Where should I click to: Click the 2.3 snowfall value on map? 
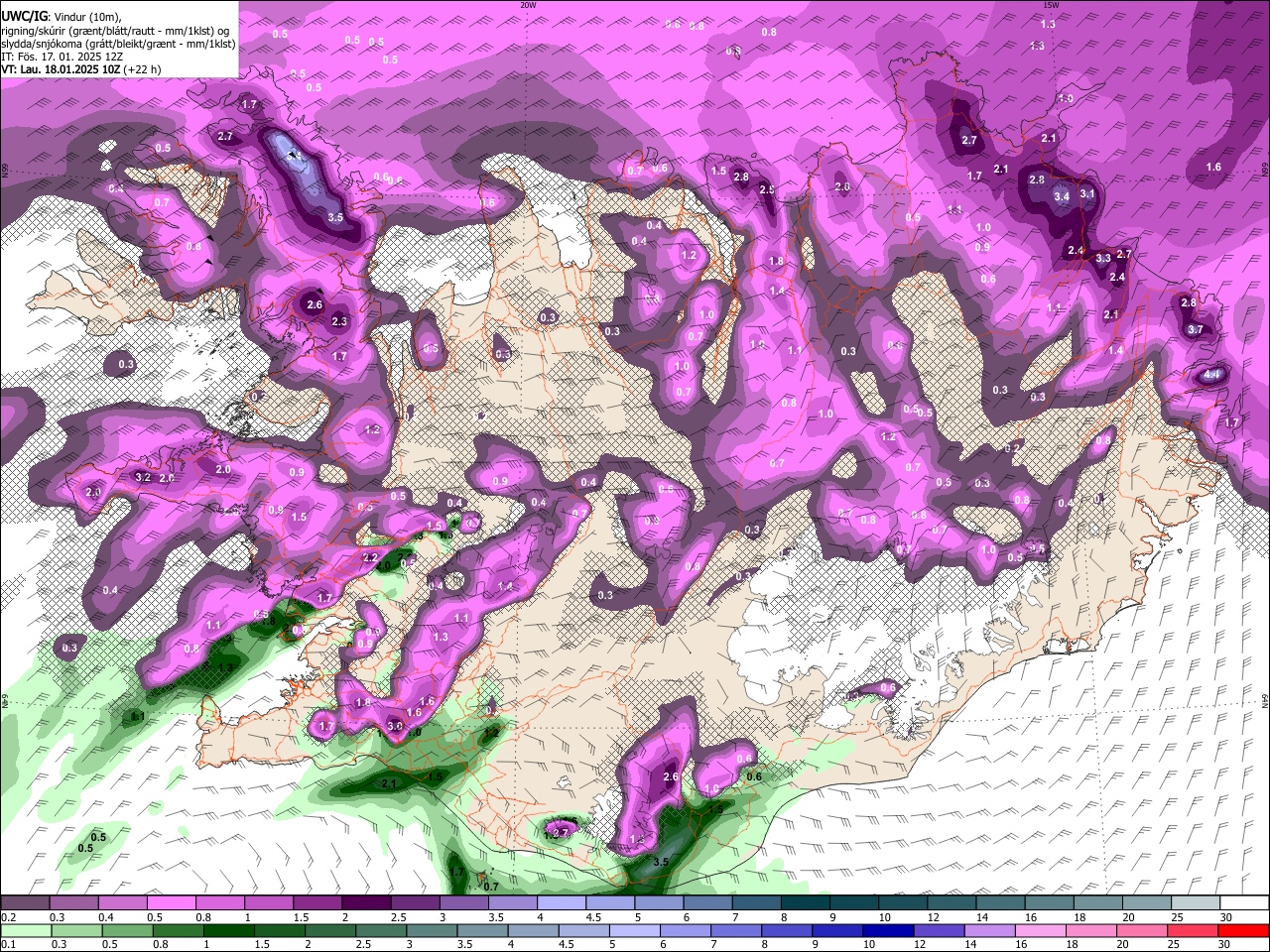click(x=339, y=321)
